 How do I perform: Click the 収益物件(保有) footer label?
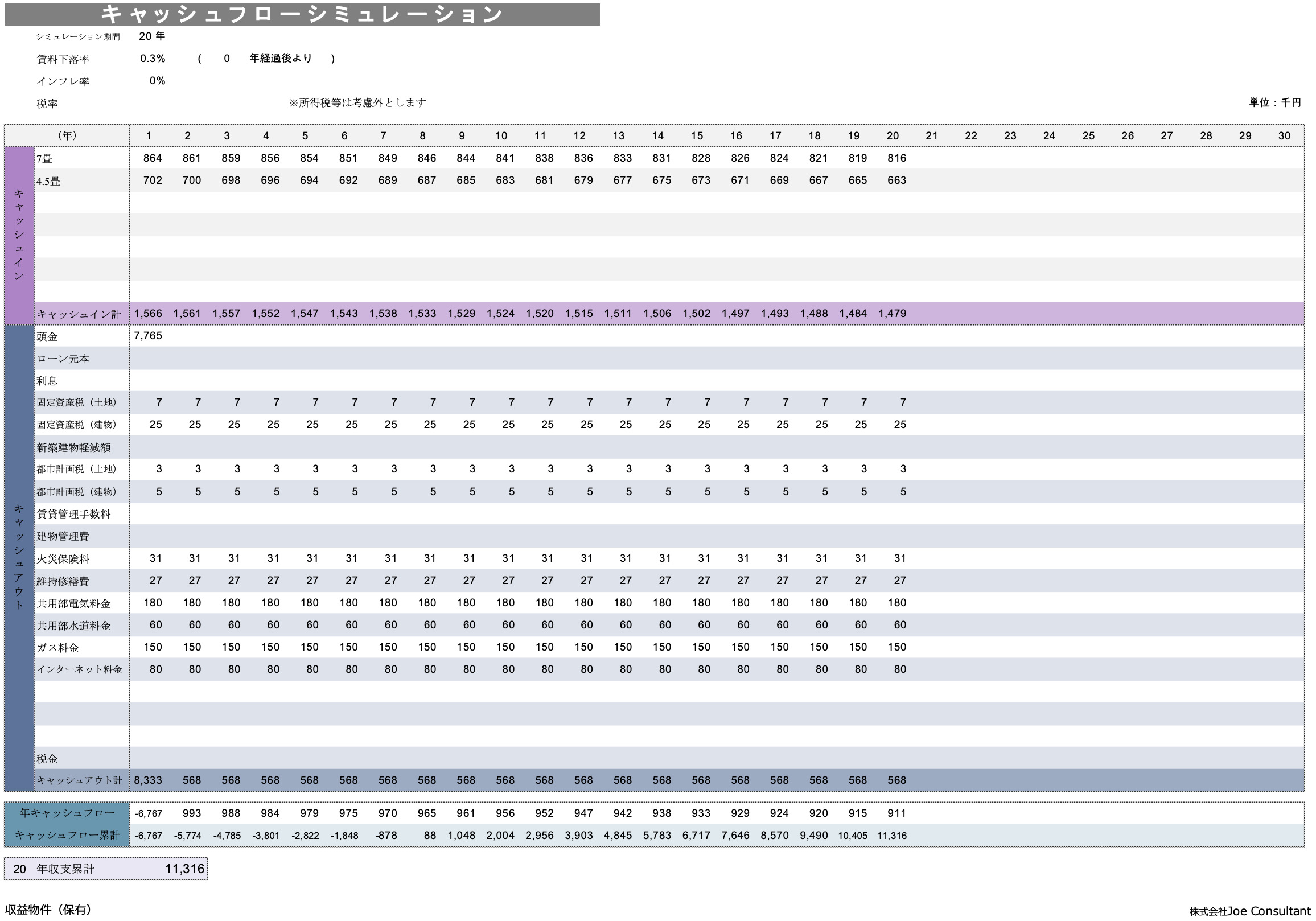click(x=48, y=910)
